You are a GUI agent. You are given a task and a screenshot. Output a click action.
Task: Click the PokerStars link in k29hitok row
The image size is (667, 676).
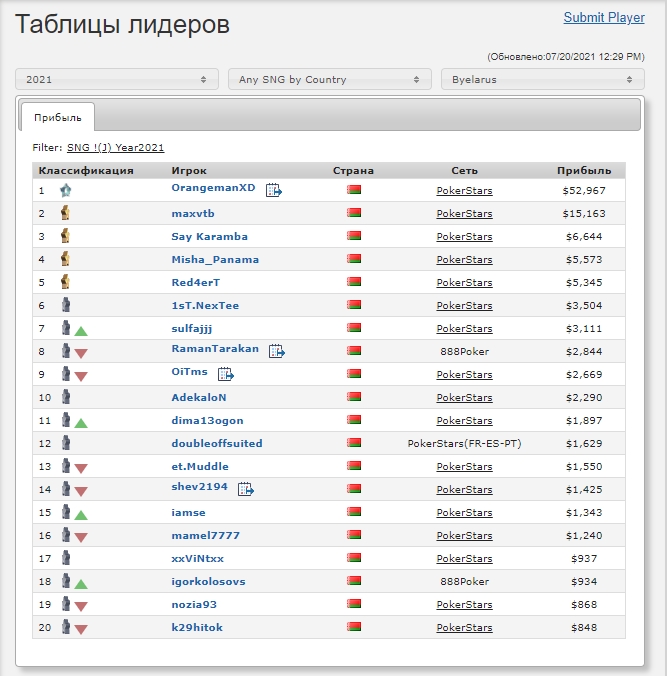[x=464, y=627]
